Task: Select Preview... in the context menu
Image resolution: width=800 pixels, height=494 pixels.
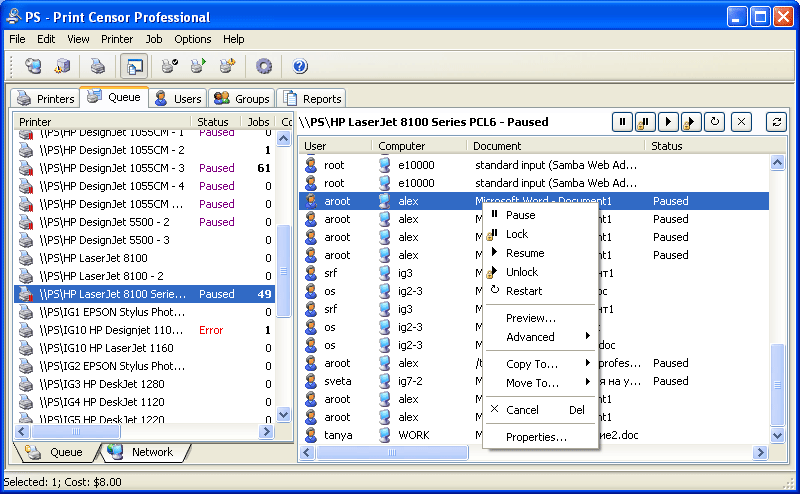Action: 531,318
